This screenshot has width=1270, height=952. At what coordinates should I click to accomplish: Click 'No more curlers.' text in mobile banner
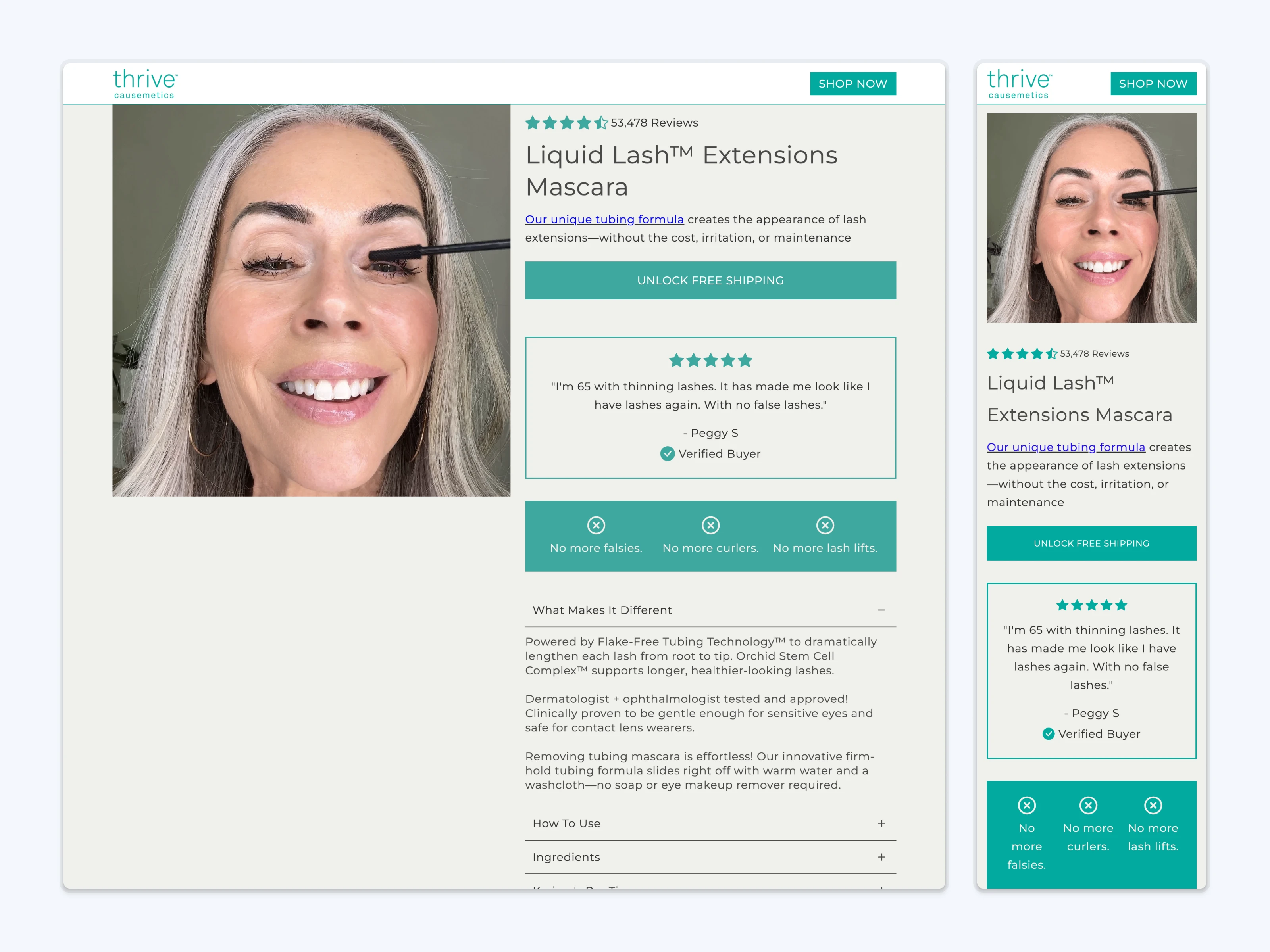[x=1088, y=837]
